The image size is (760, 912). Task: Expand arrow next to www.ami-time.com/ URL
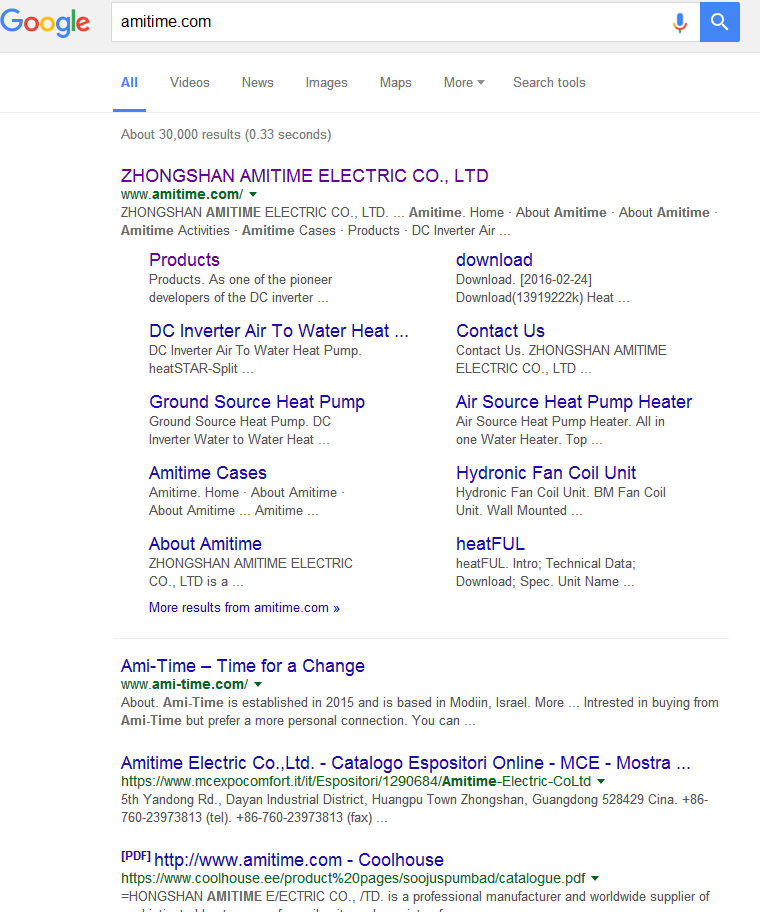coord(258,685)
